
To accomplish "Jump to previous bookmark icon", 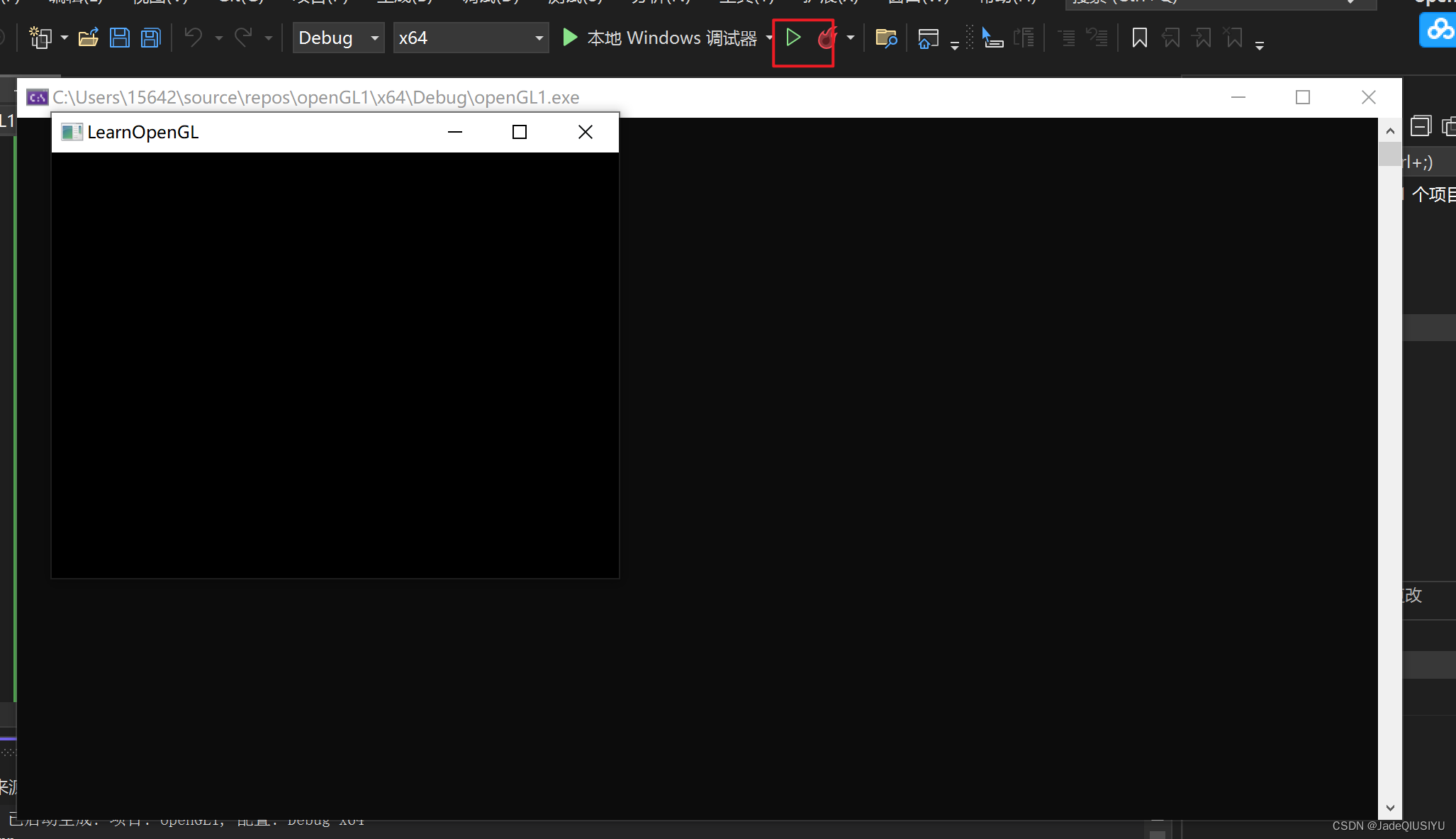I will [x=1171, y=38].
